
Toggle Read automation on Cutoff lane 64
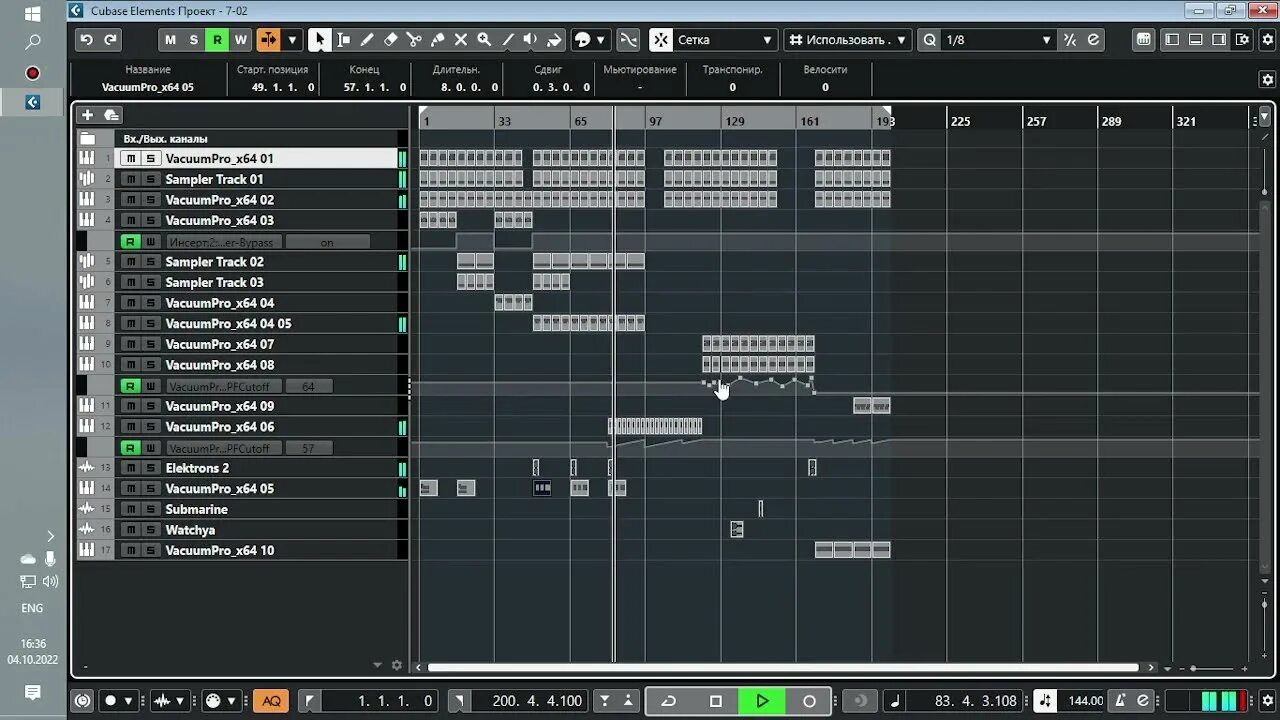(129, 386)
